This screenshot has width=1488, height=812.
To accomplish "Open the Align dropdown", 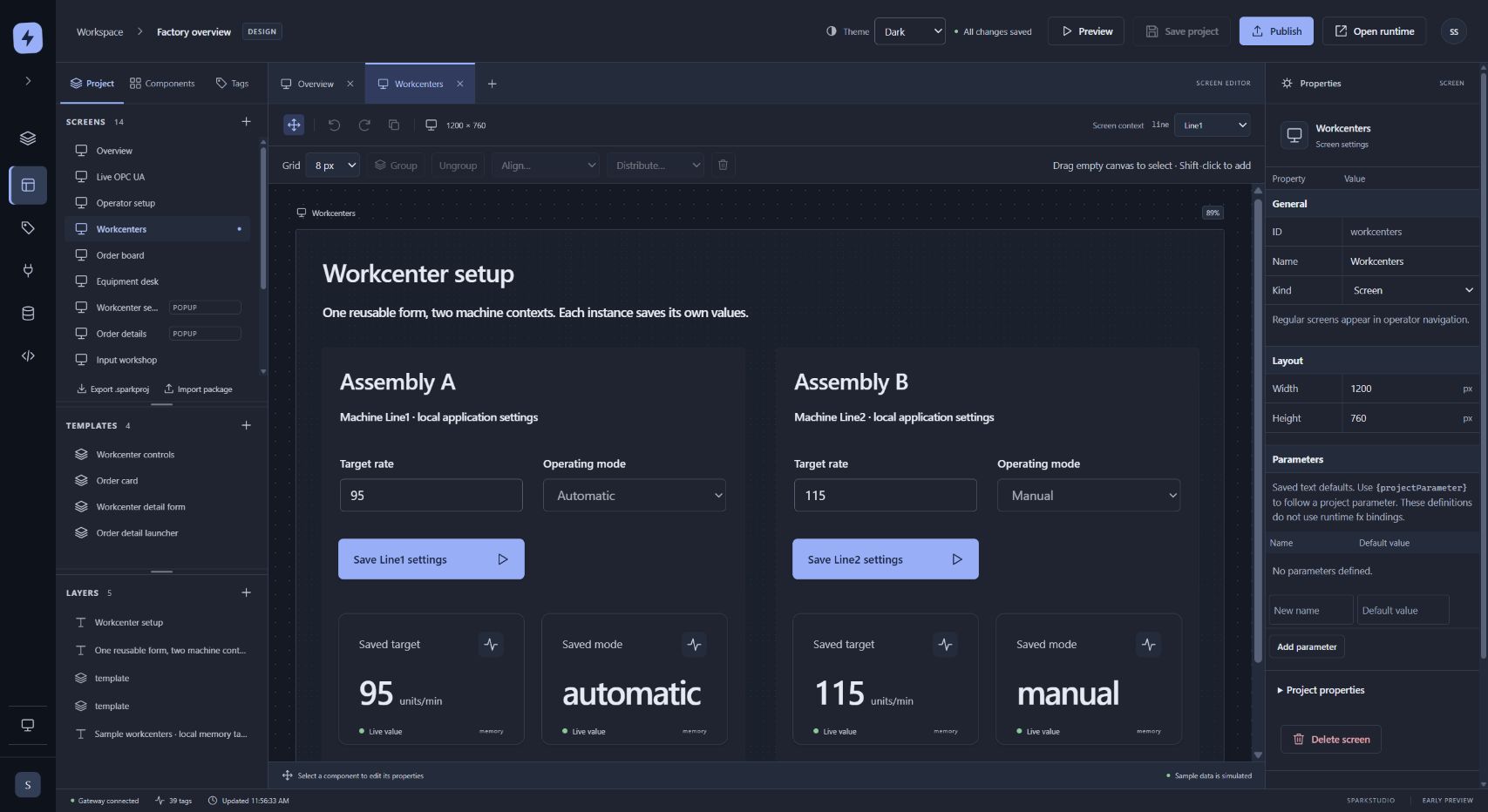I will 546,165.
